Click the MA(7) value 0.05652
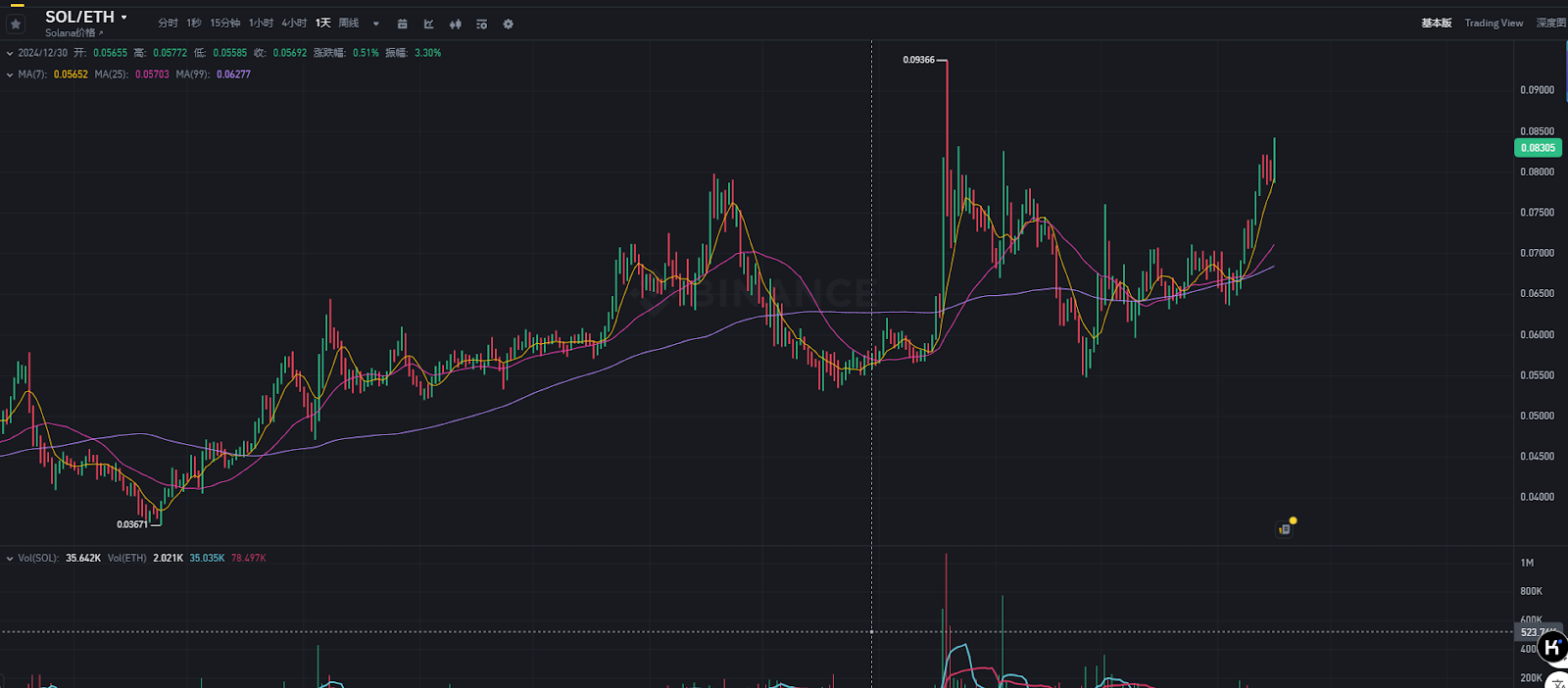The image size is (1568, 688). click(71, 74)
